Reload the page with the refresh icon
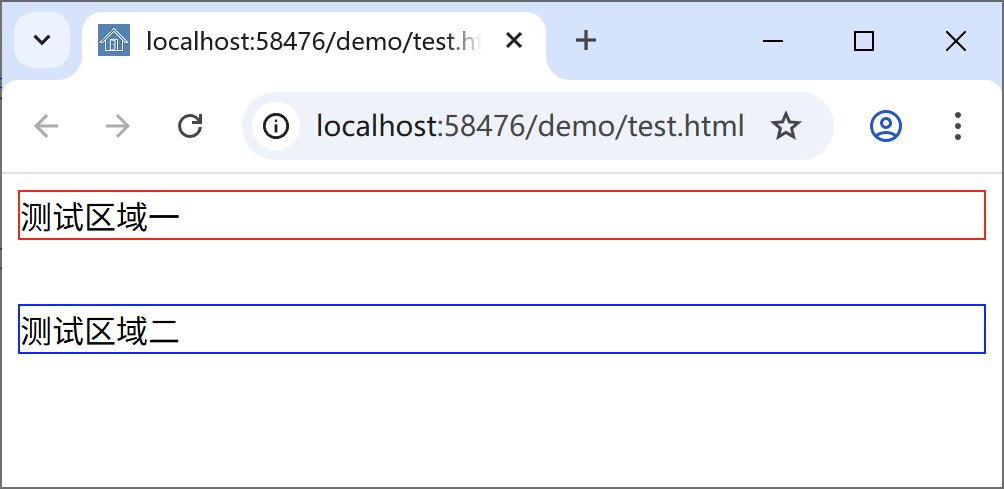Viewport: 1004px width, 489px height. coord(190,126)
